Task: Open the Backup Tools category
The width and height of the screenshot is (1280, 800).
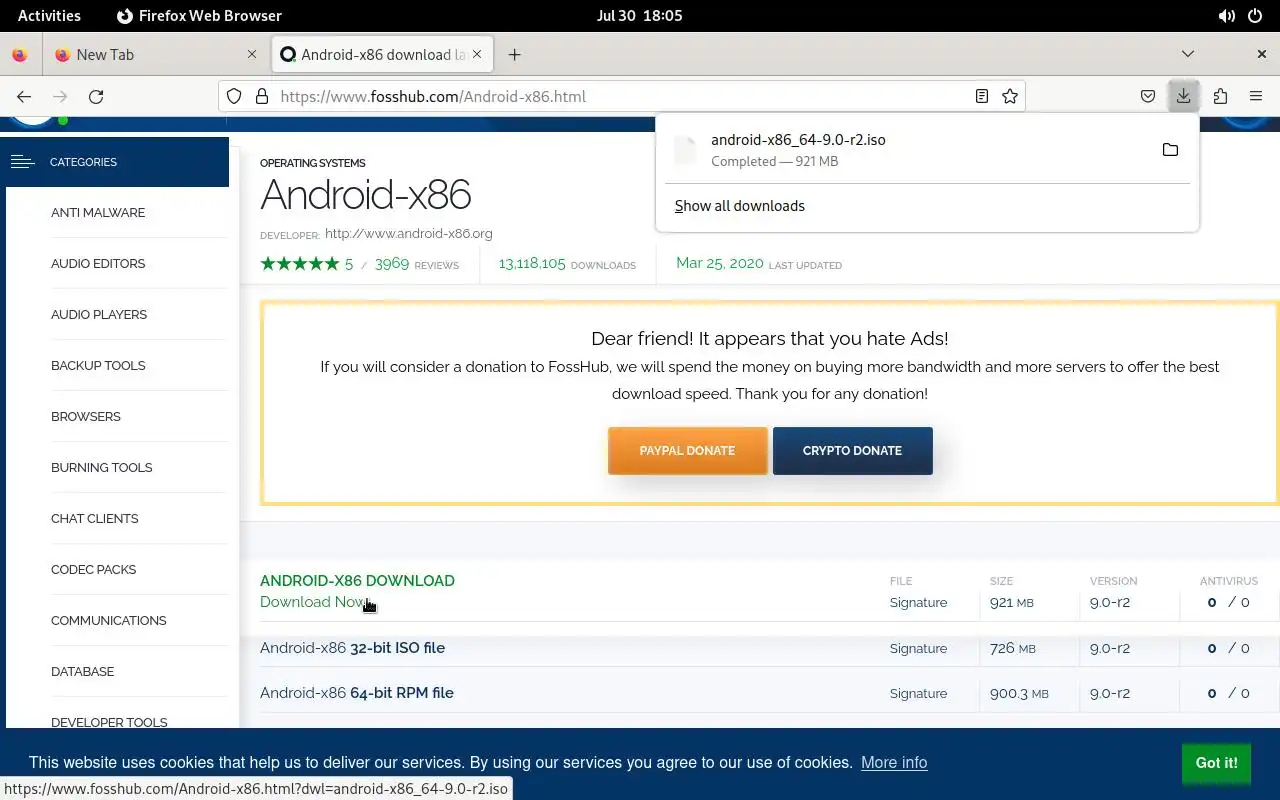Action: [x=98, y=365]
